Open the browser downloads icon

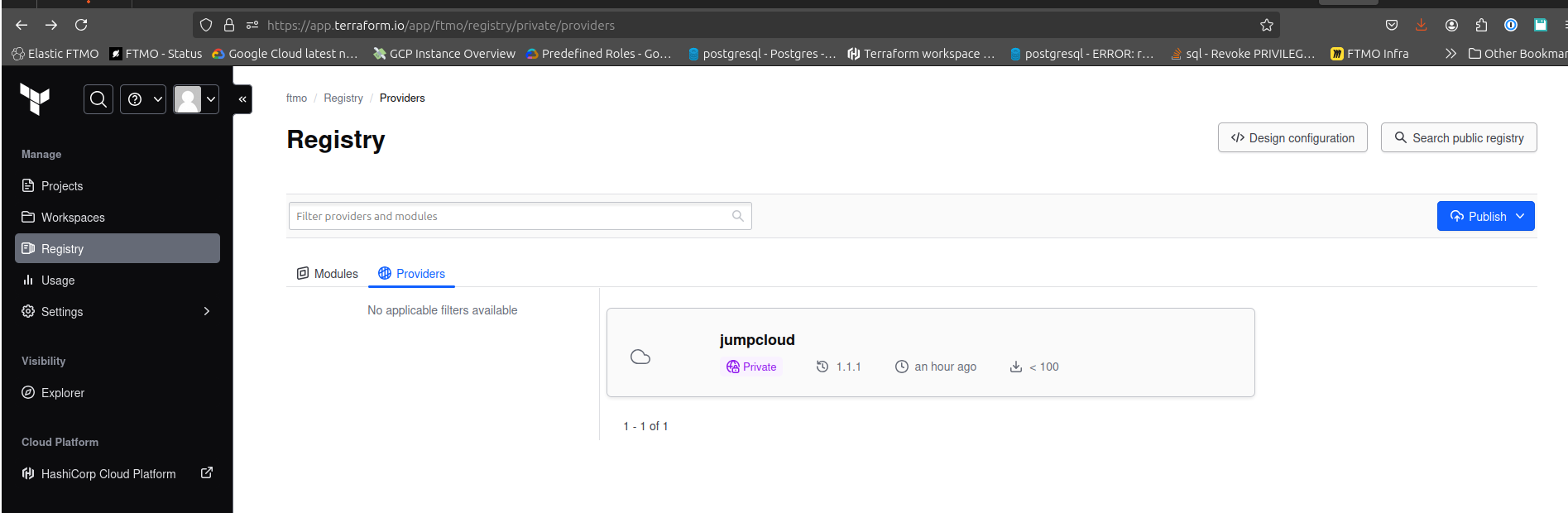1421,25
